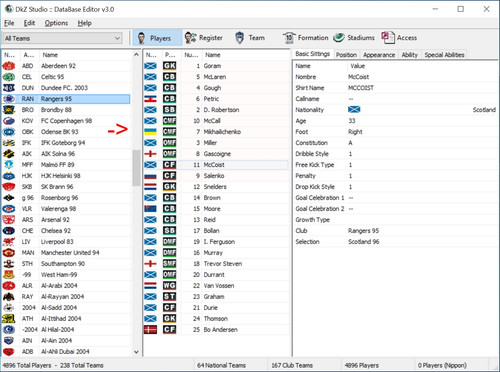Image resolution: width=500 pixels, height=372 pixels.
Task: Click the Arsenal 92 crest icon
Action: point(9,220)
